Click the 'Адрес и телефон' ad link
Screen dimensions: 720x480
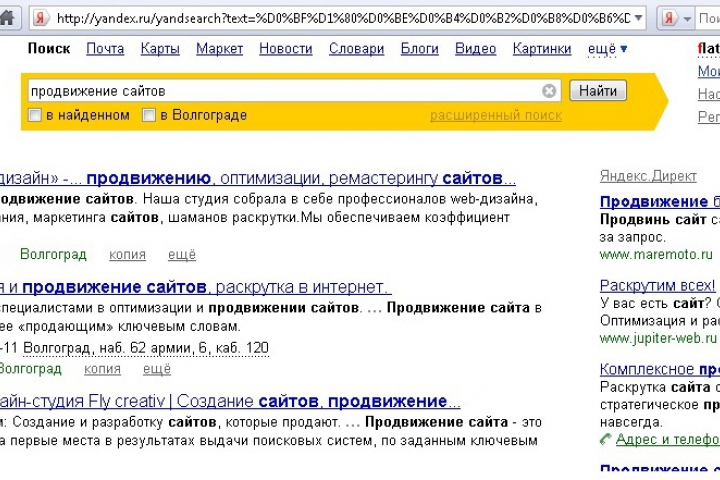pos(668,440)
